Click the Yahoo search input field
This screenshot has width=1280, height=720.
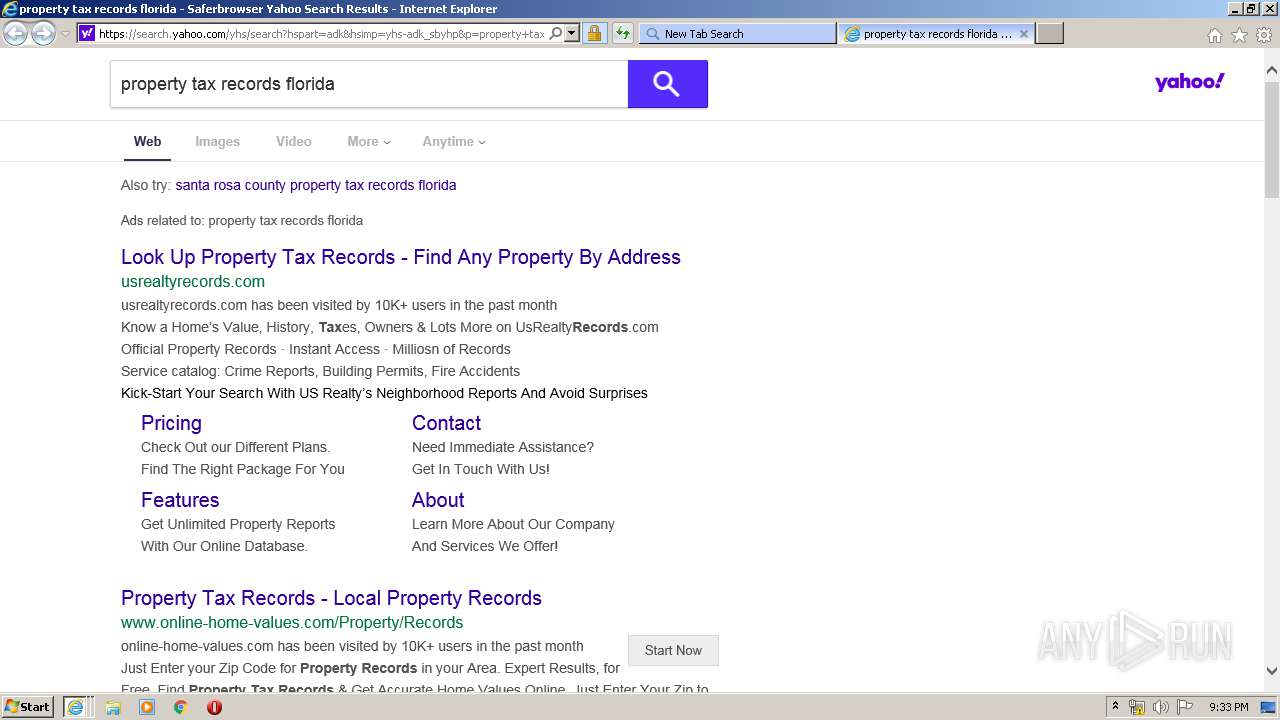(x=368, y=84)
